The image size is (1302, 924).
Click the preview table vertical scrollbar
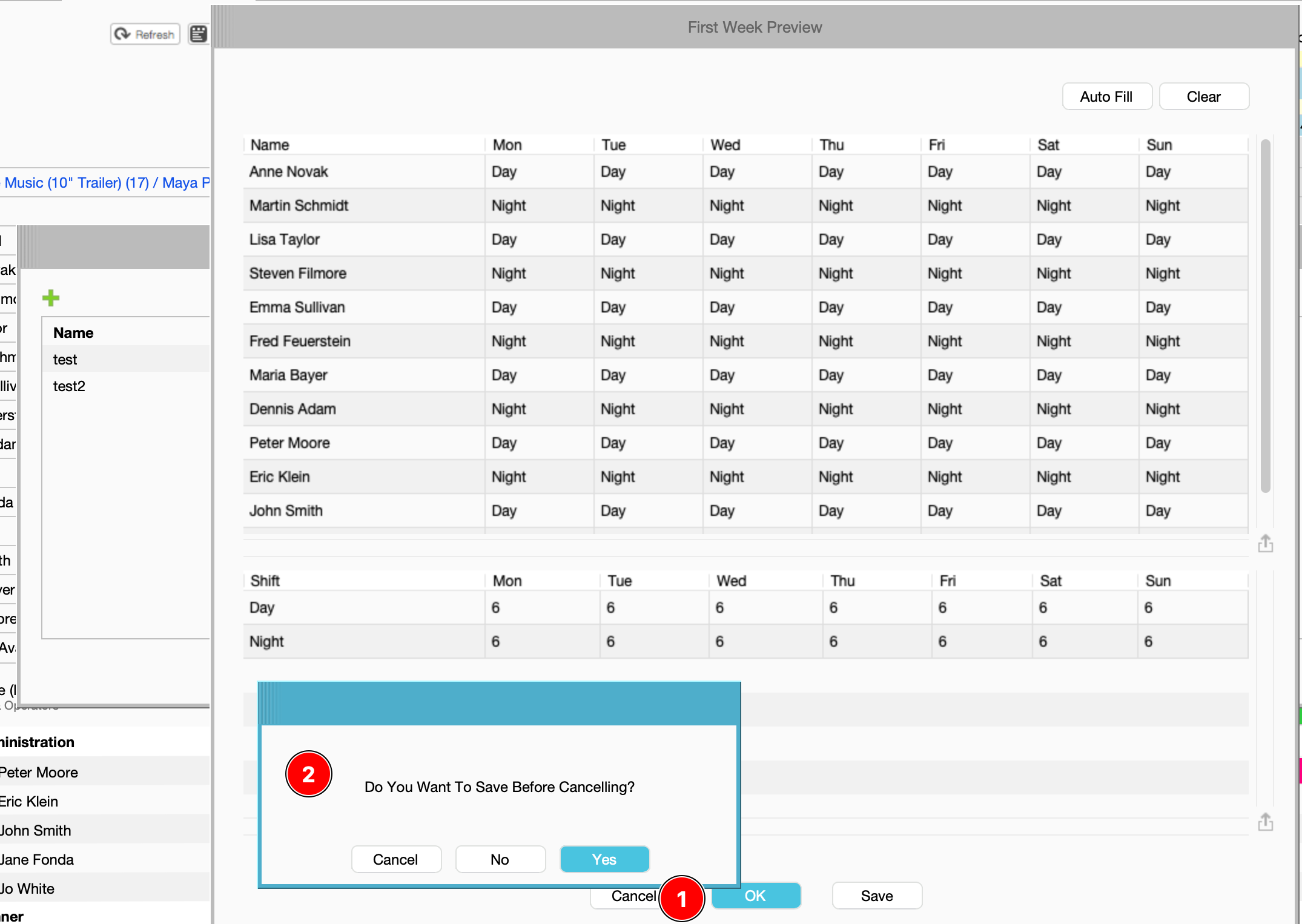pos(1265,315)
